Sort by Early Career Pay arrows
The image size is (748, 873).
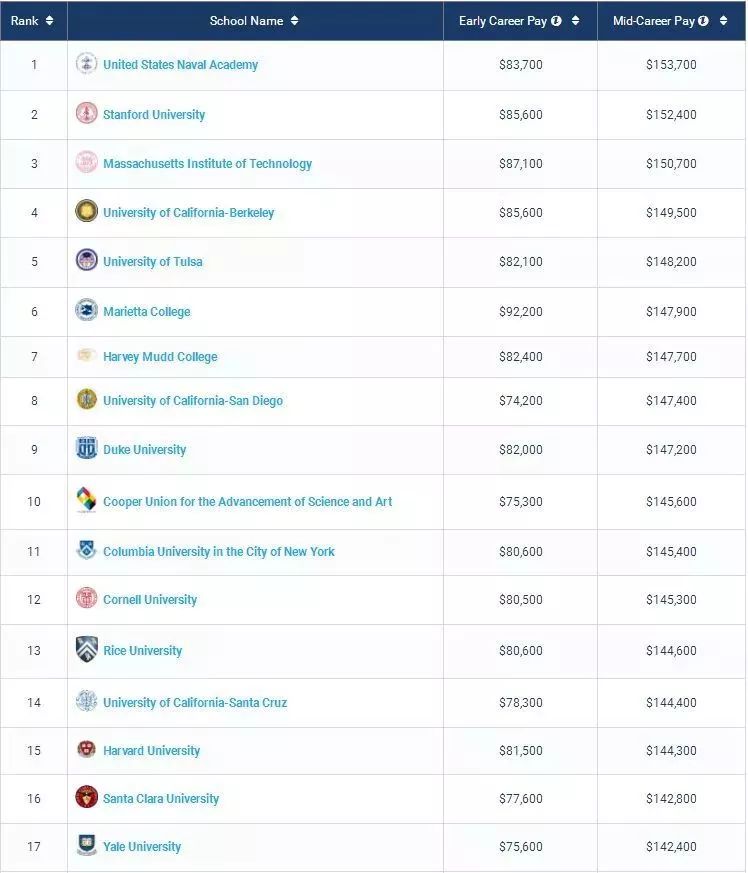575,21
